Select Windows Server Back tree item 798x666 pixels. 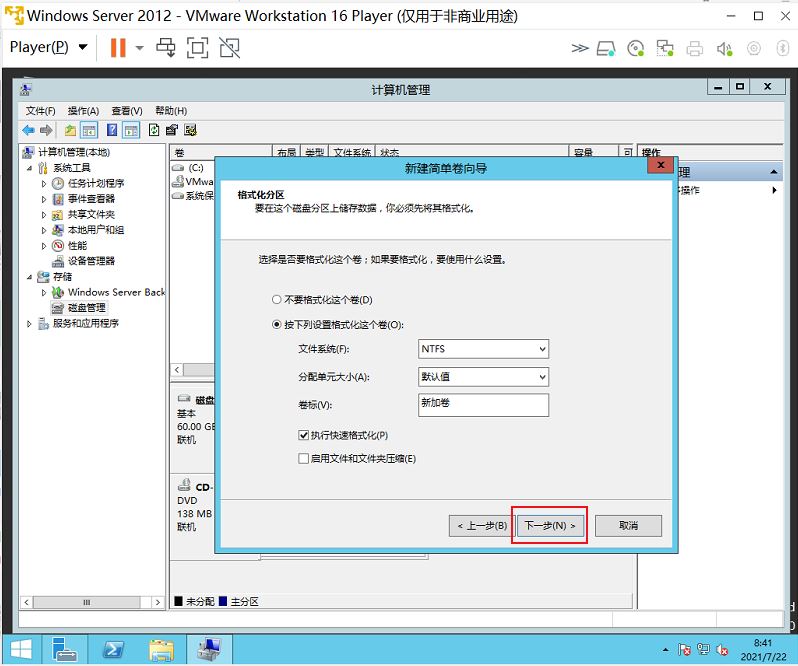tap(117, 292)
